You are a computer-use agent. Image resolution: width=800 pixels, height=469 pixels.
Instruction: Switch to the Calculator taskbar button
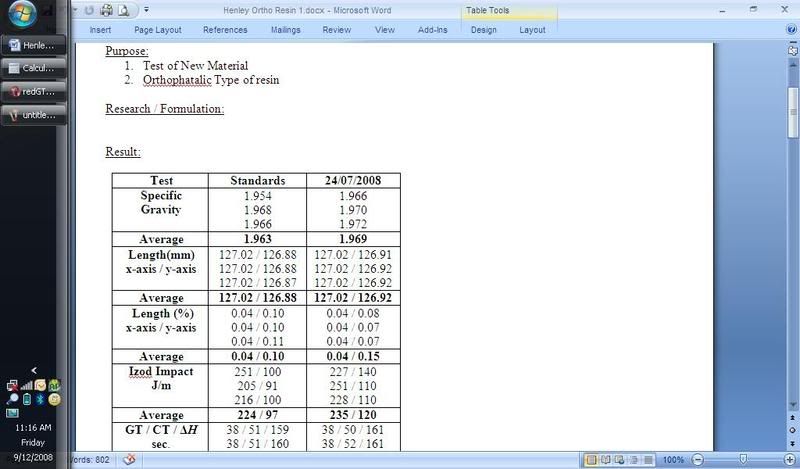click(34, 68)
